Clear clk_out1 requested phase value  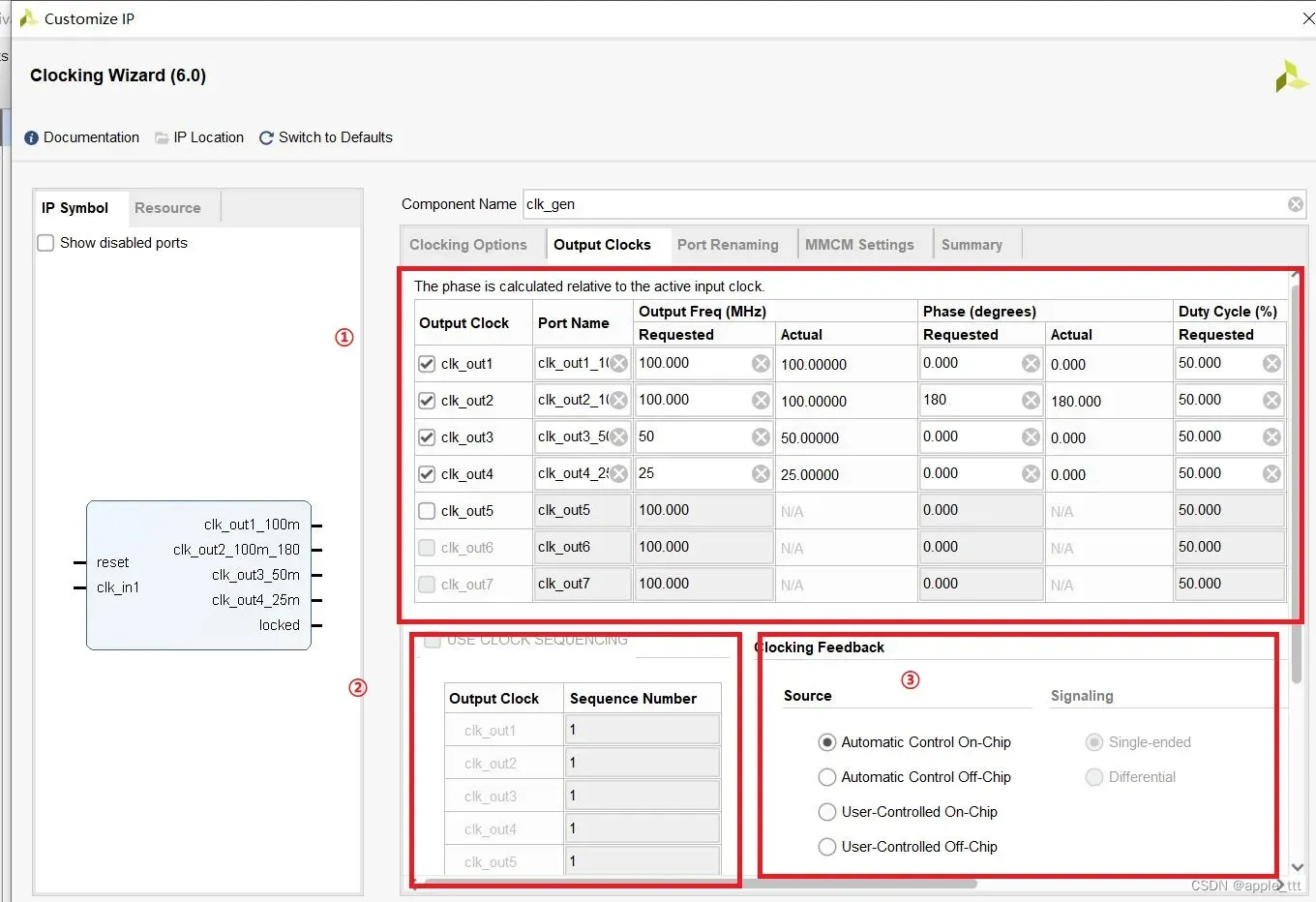[x=1032, y=364]
